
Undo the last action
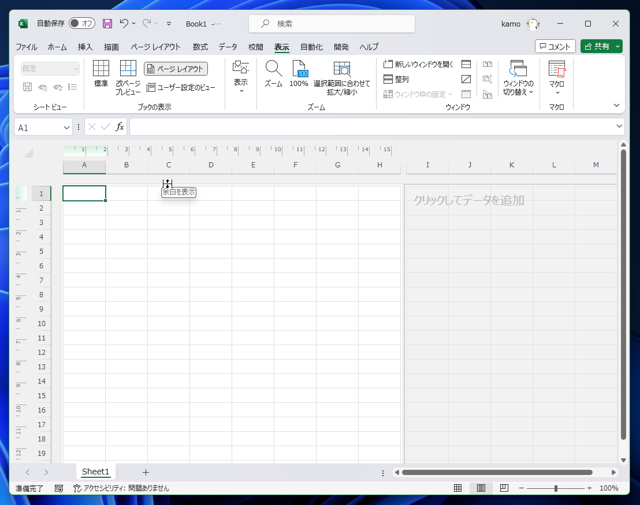124,24
